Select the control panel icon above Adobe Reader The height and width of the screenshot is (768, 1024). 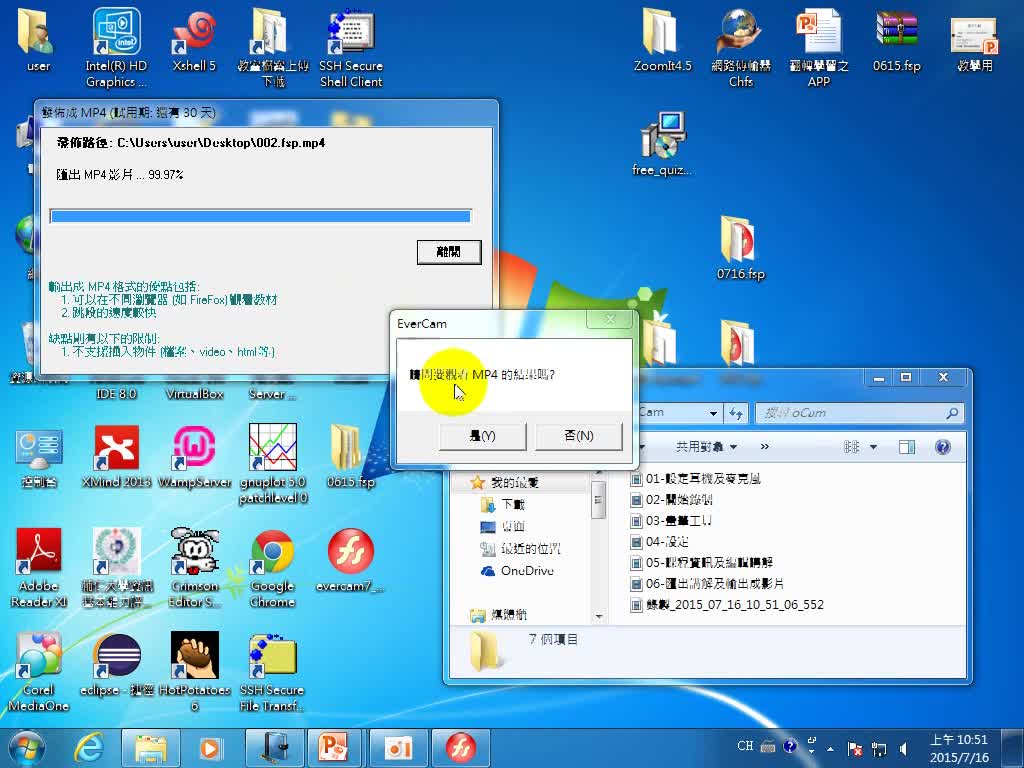(x=39, y=456)
